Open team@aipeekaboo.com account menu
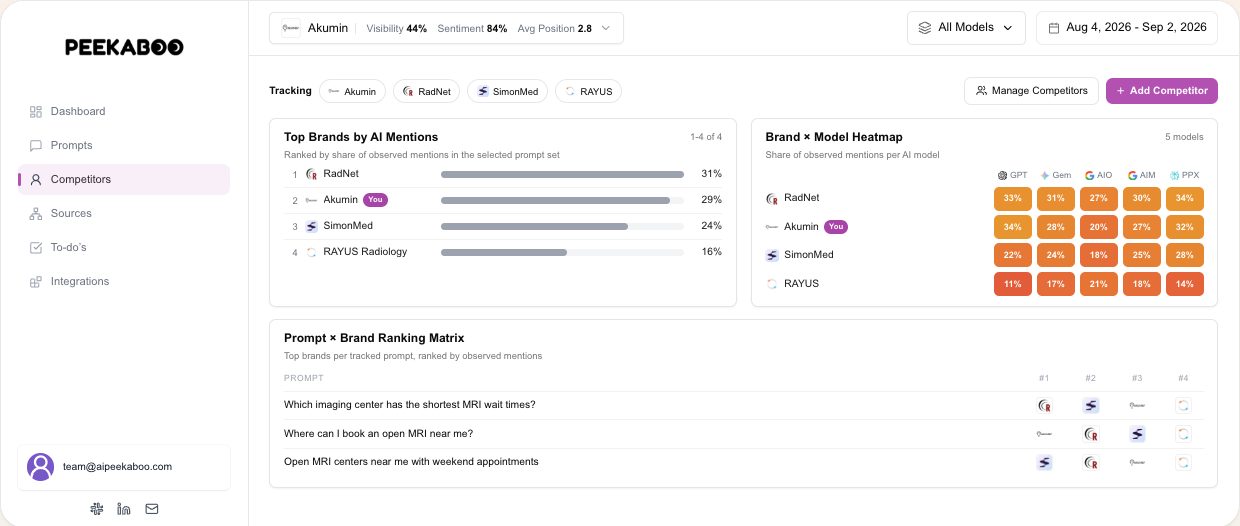The width and height of the screenshot is (1240, 526). coord(124,467)
